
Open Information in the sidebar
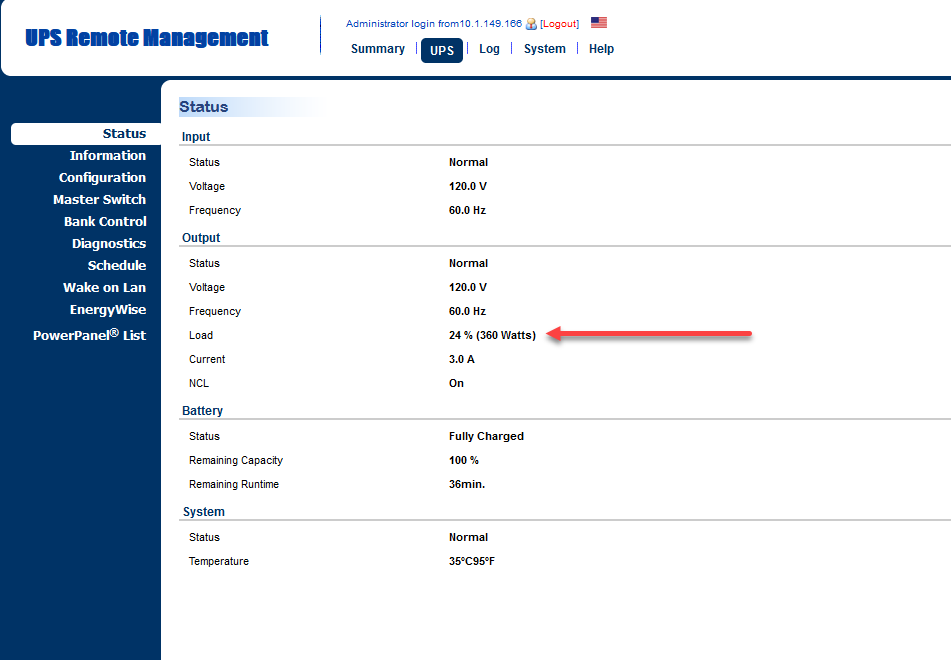point(107,155)
